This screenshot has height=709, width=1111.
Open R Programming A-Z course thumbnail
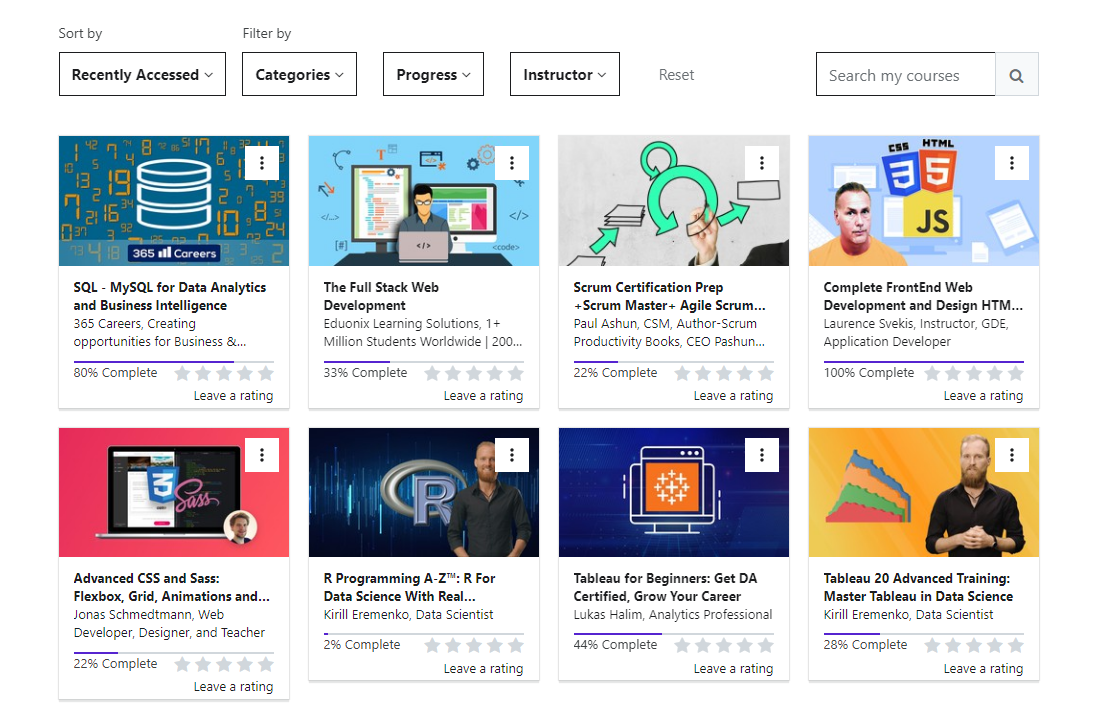coord(424,492)
